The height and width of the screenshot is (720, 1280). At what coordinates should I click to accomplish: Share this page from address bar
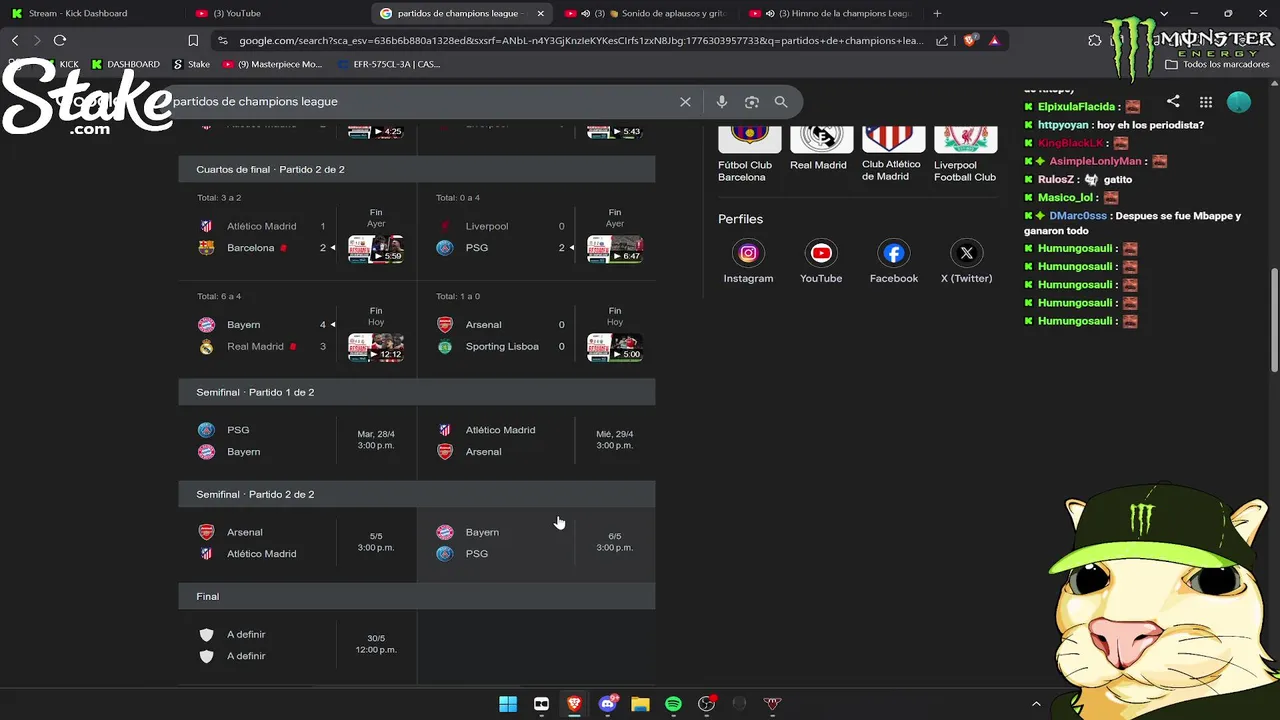[x=942, y=40]
